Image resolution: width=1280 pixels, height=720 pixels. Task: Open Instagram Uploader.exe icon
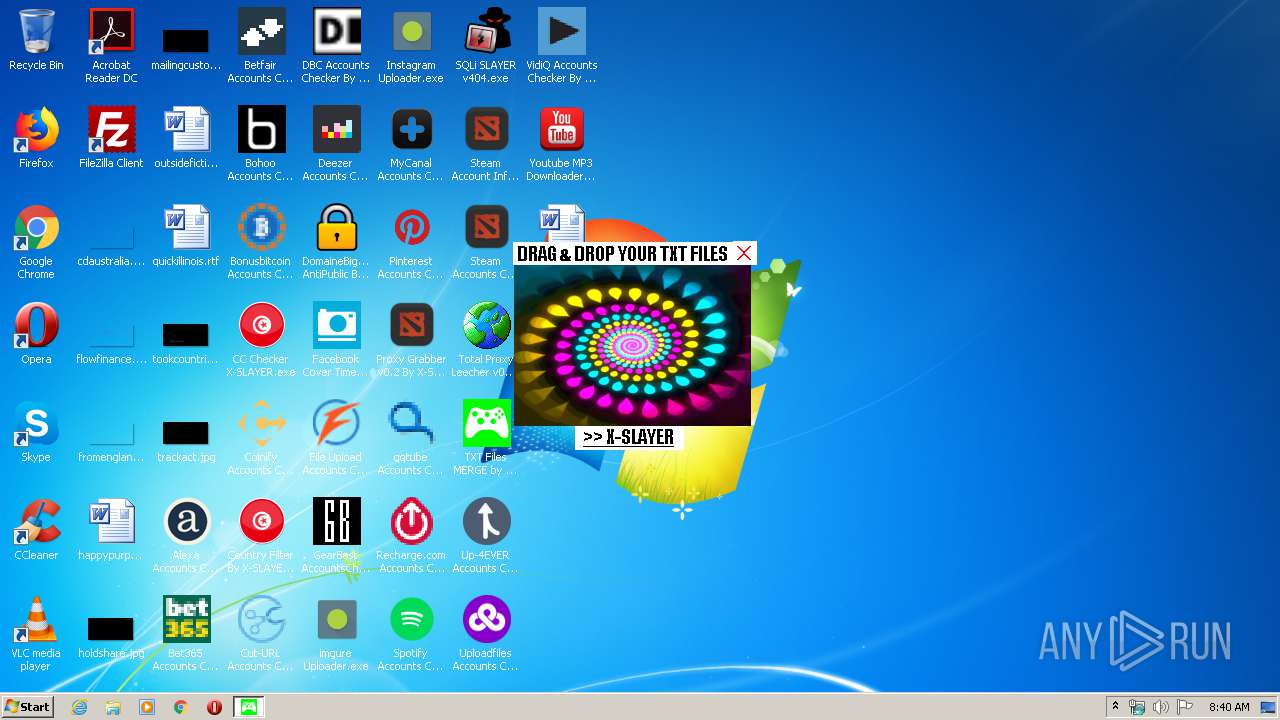(411, 33)
